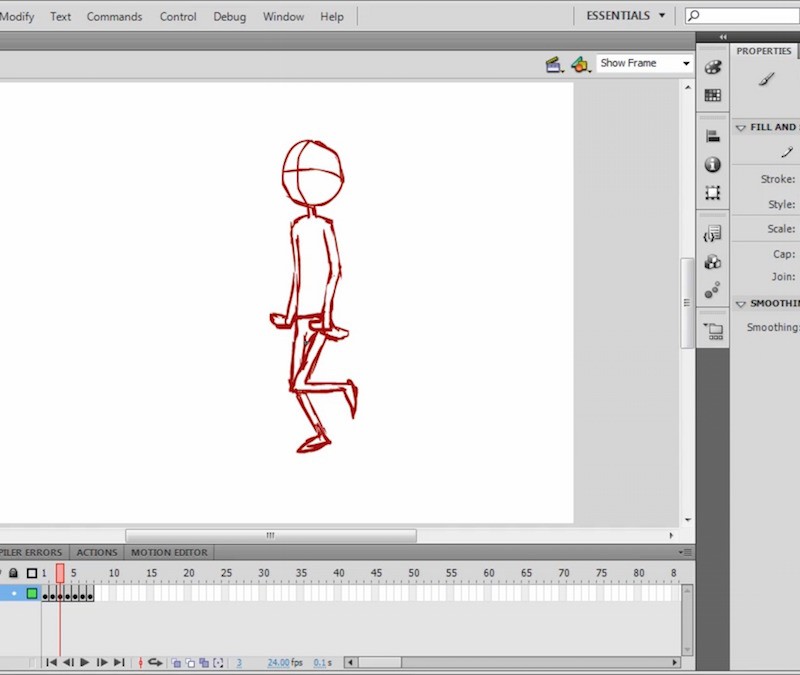Open the Commands menu
Image resolution: width=800 pixels, height=675 pixels.
(114, 16)
